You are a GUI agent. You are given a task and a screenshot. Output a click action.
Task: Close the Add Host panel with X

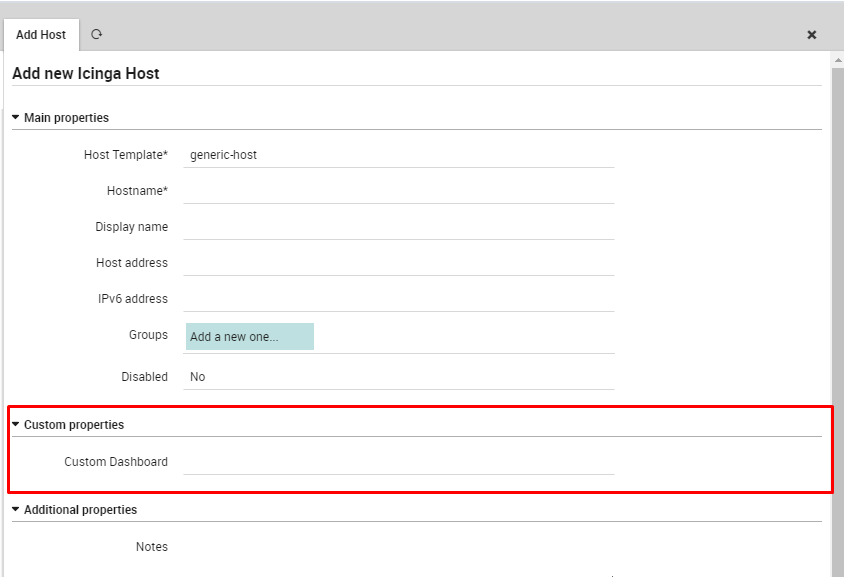click(812, 35)
